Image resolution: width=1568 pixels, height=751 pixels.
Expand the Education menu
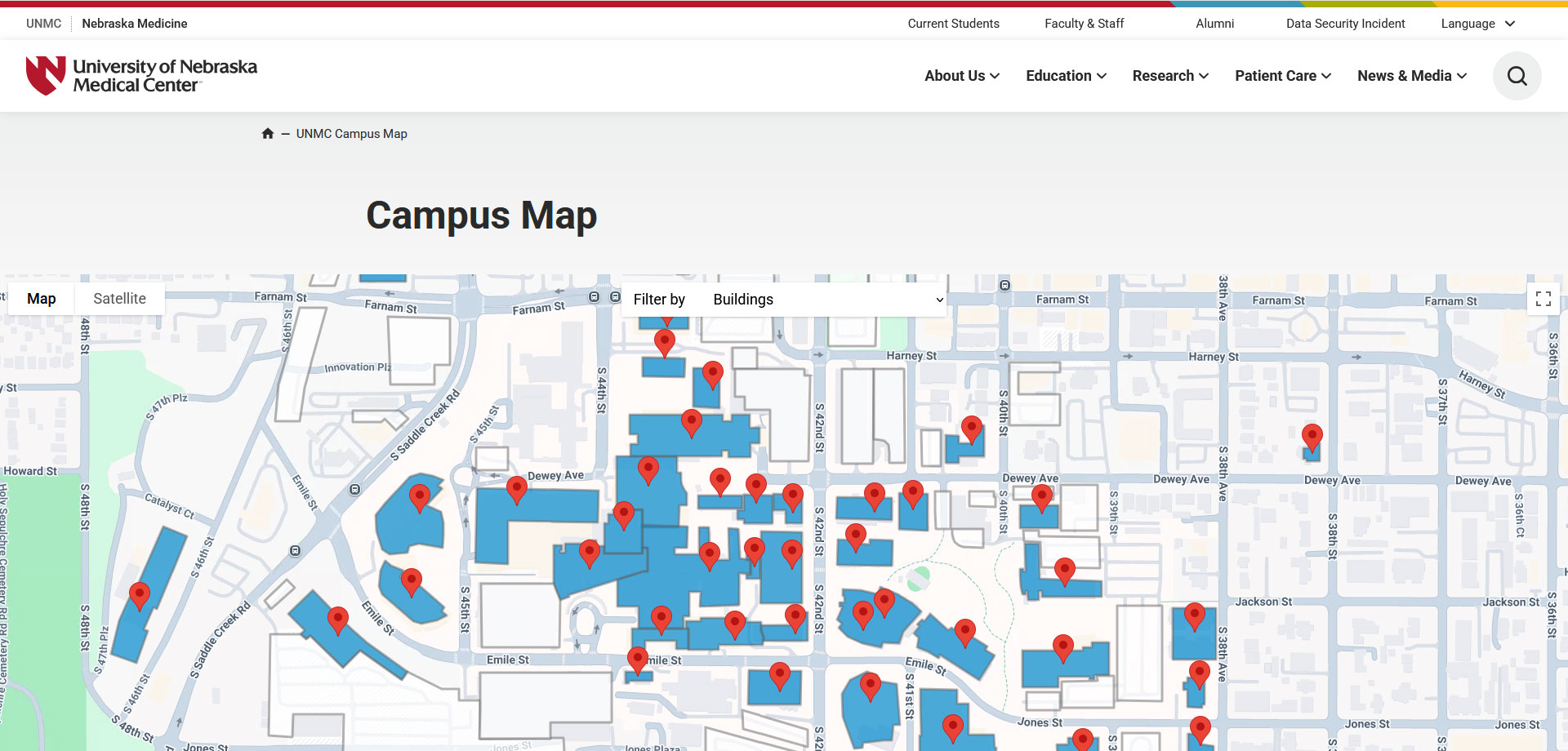(x=1066, y=76)
